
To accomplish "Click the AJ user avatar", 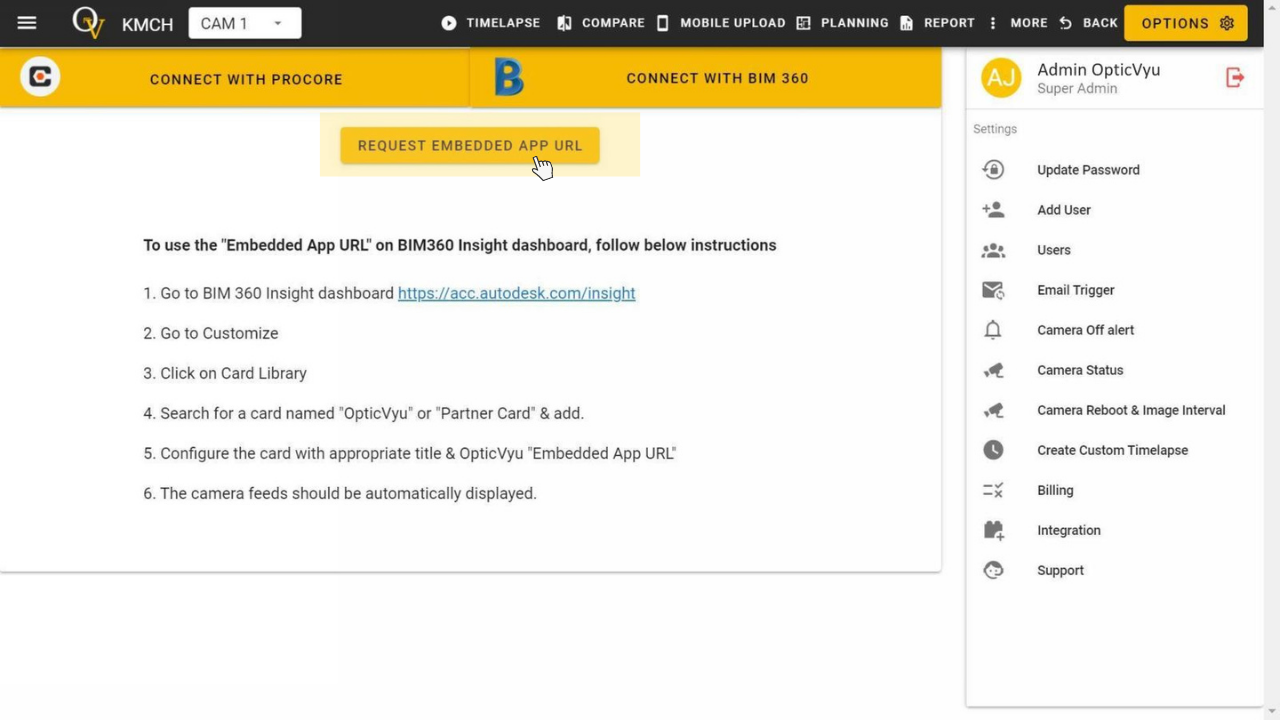I will (1001, 77).
